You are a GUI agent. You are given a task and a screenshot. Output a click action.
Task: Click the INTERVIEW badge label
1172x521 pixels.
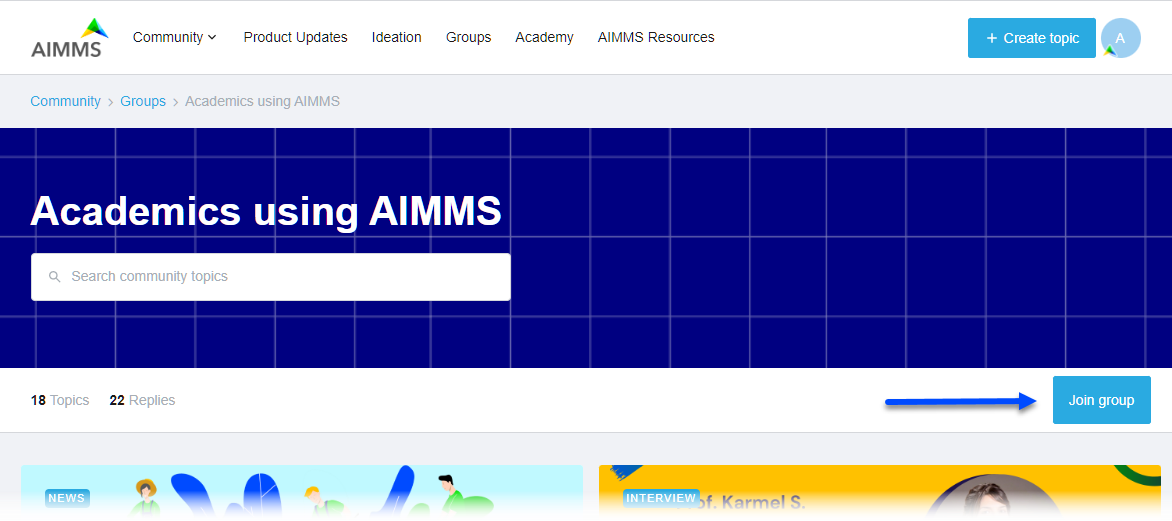click(x=661, y=498)
